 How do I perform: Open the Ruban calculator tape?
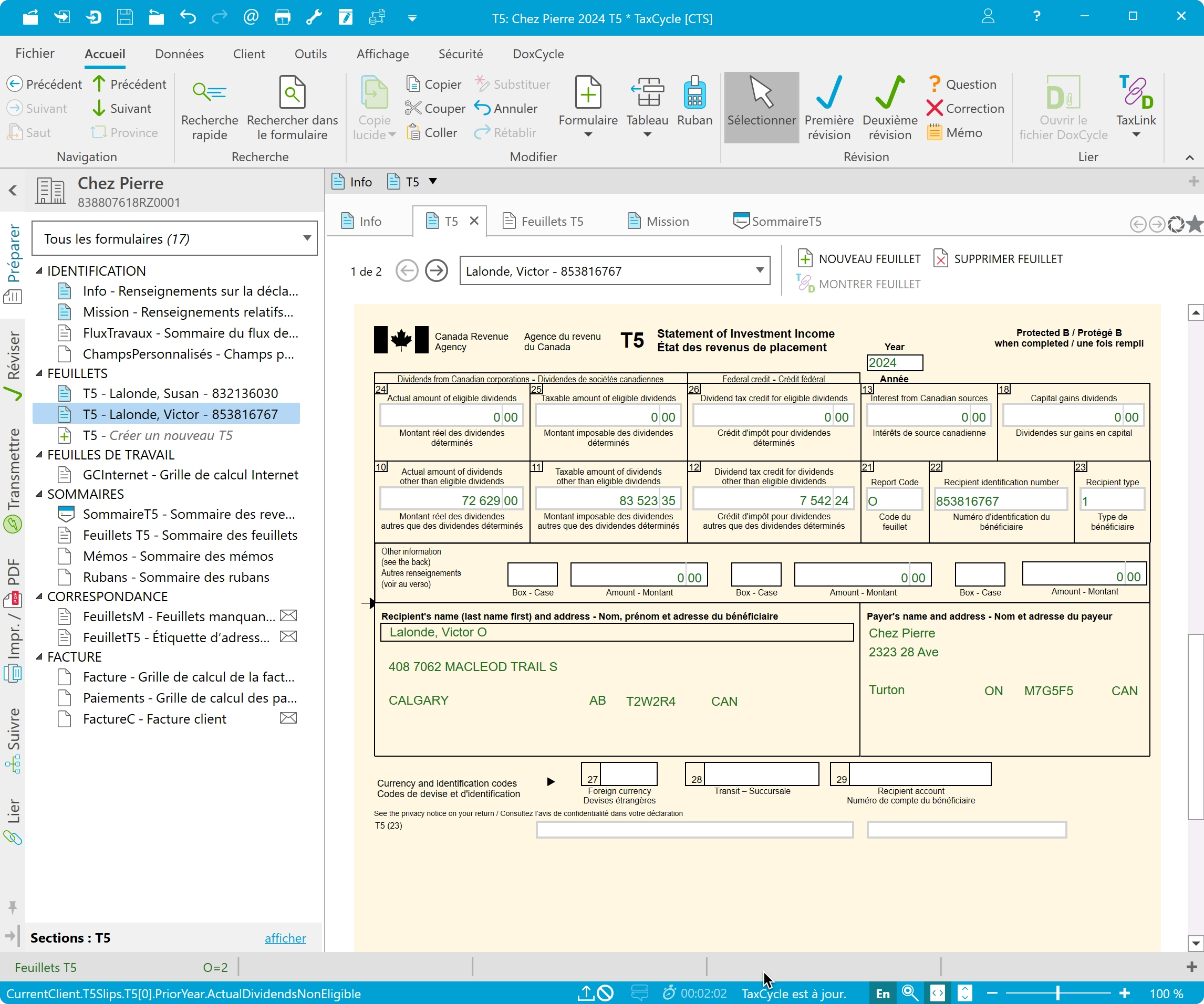click(694, 102)
